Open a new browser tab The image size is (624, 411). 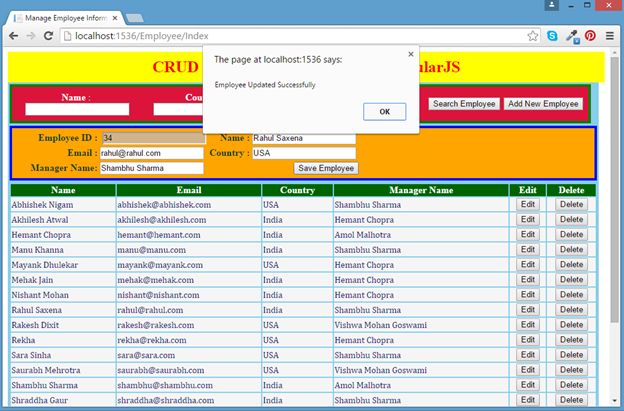click(x=135, y=18)
